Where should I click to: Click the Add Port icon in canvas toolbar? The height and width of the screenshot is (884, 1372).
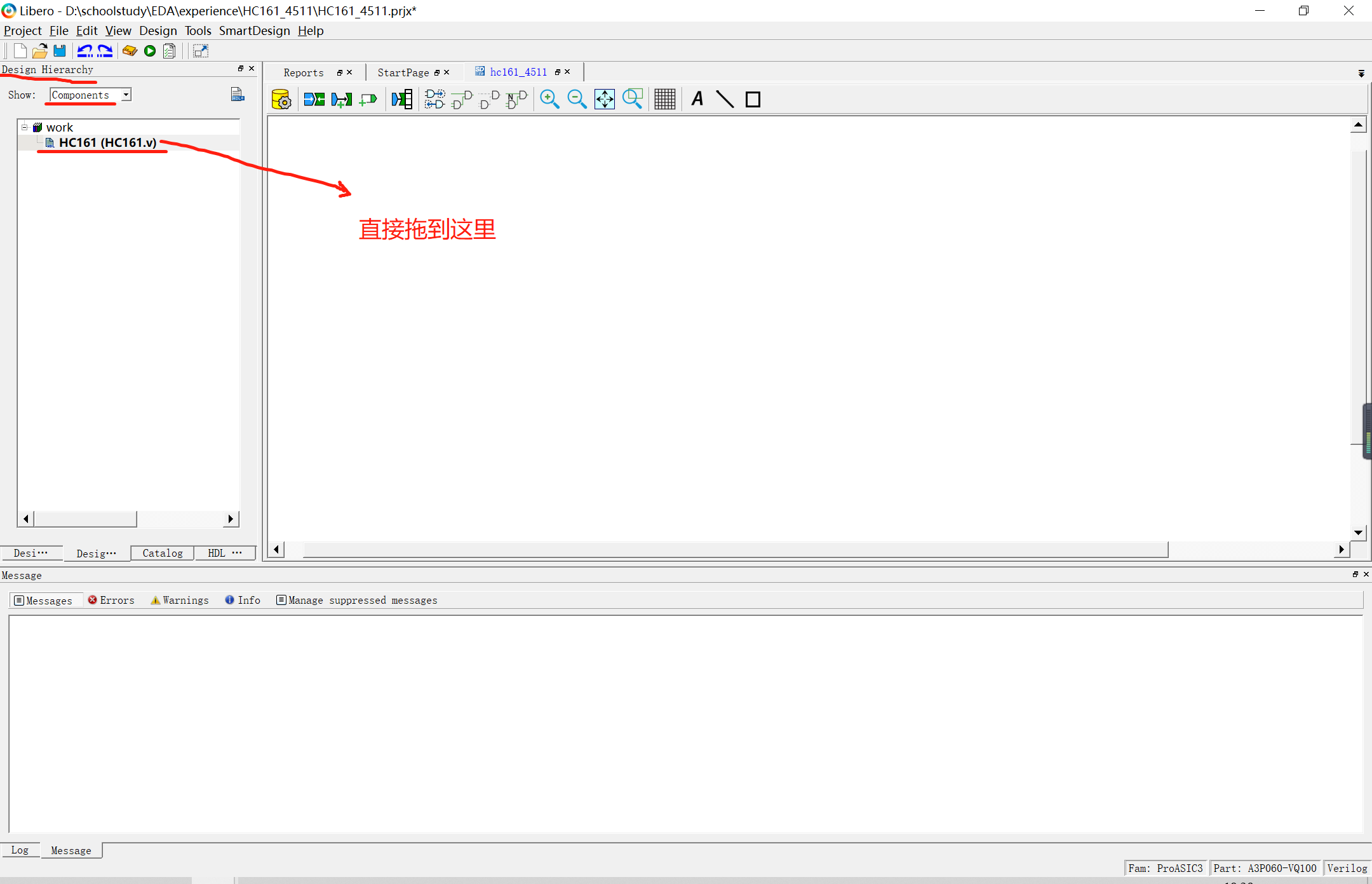coord(368,99)
